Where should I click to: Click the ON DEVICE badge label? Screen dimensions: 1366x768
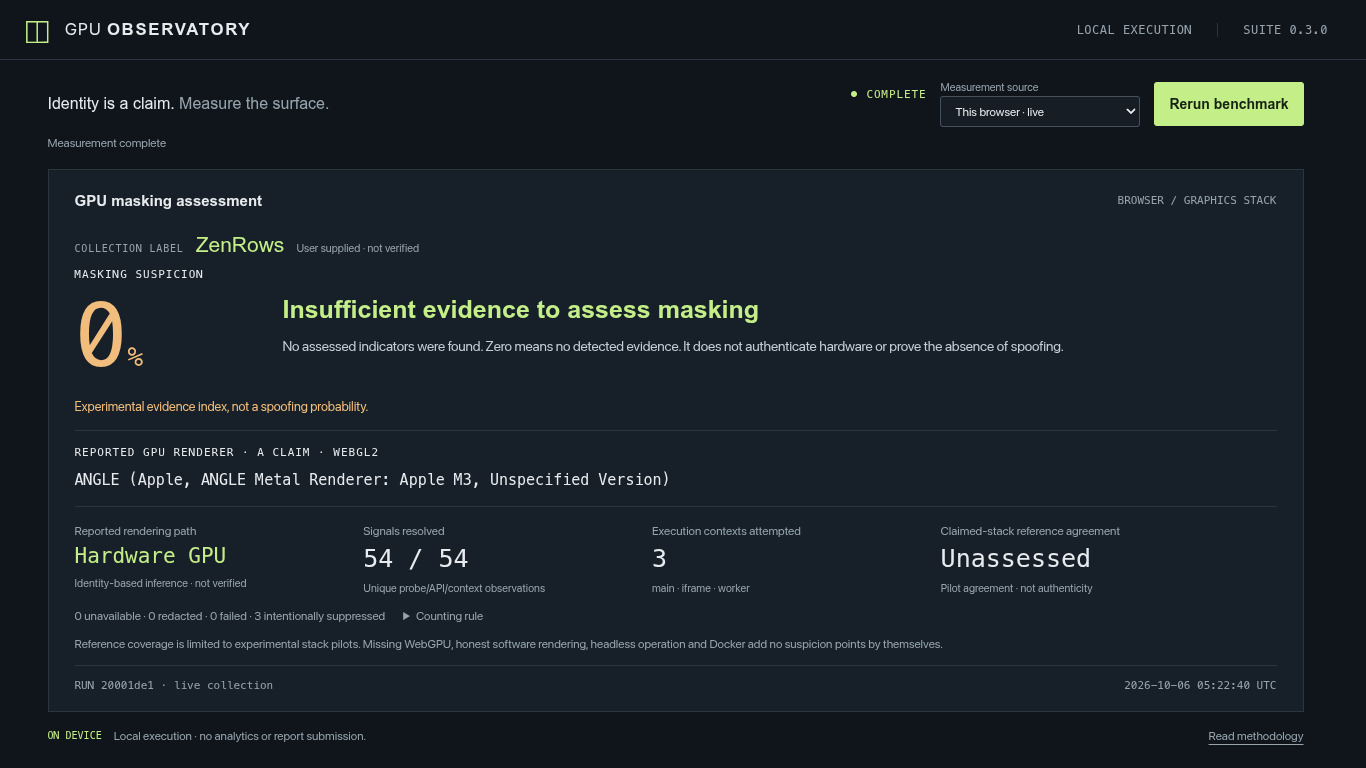tap(75, 736)
